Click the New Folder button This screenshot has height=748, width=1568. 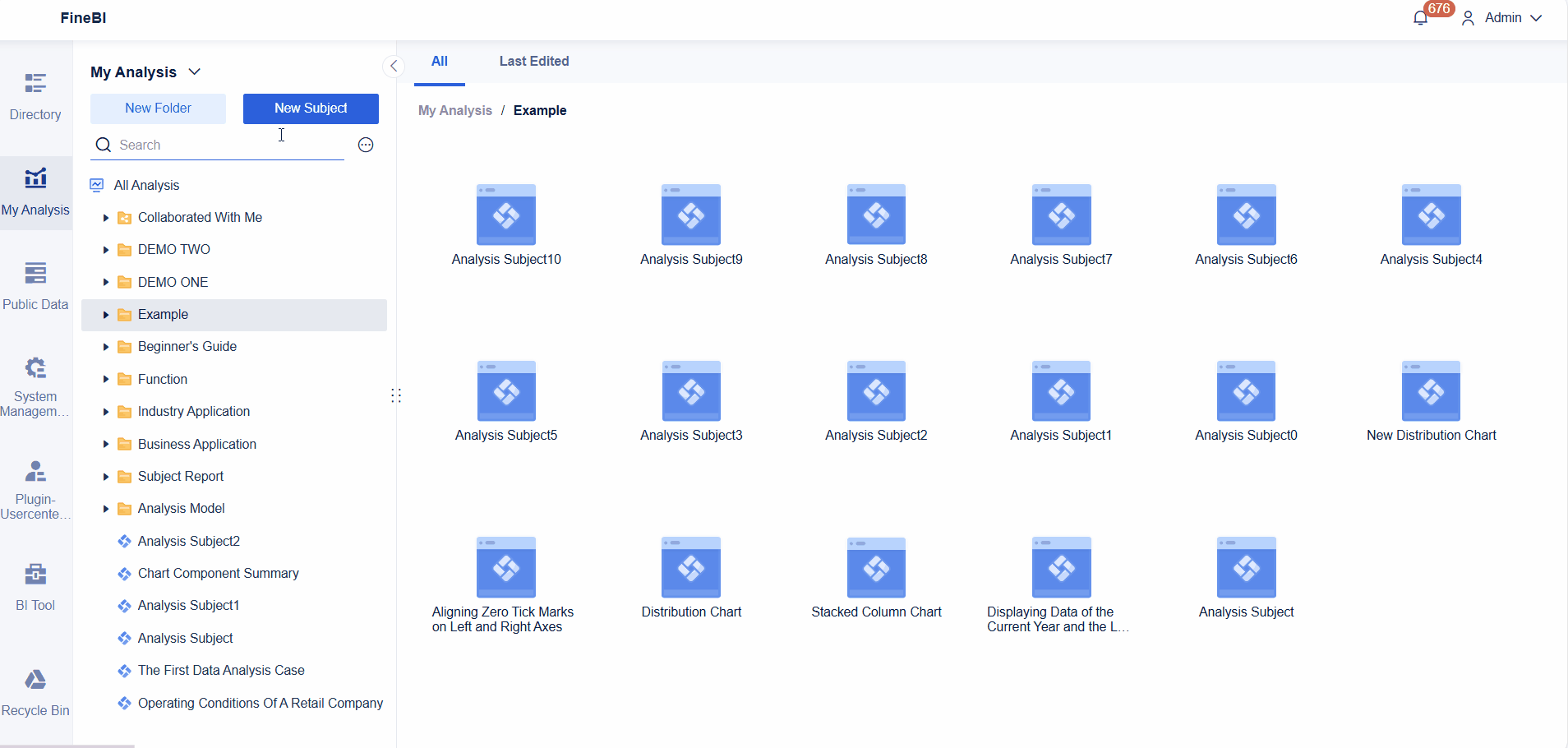(157, 108)
